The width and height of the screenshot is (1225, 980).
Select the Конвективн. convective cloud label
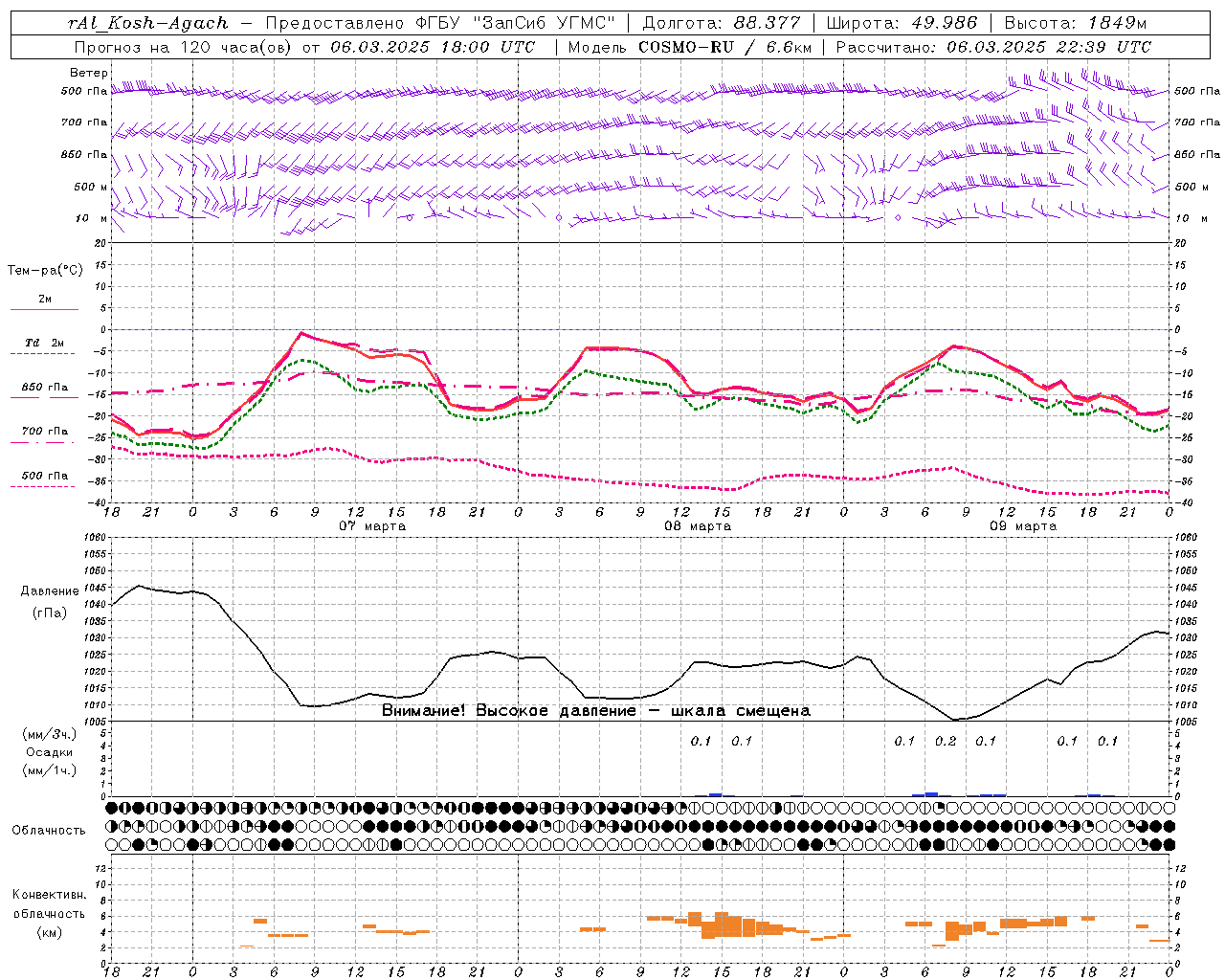(x=50, y=895)
